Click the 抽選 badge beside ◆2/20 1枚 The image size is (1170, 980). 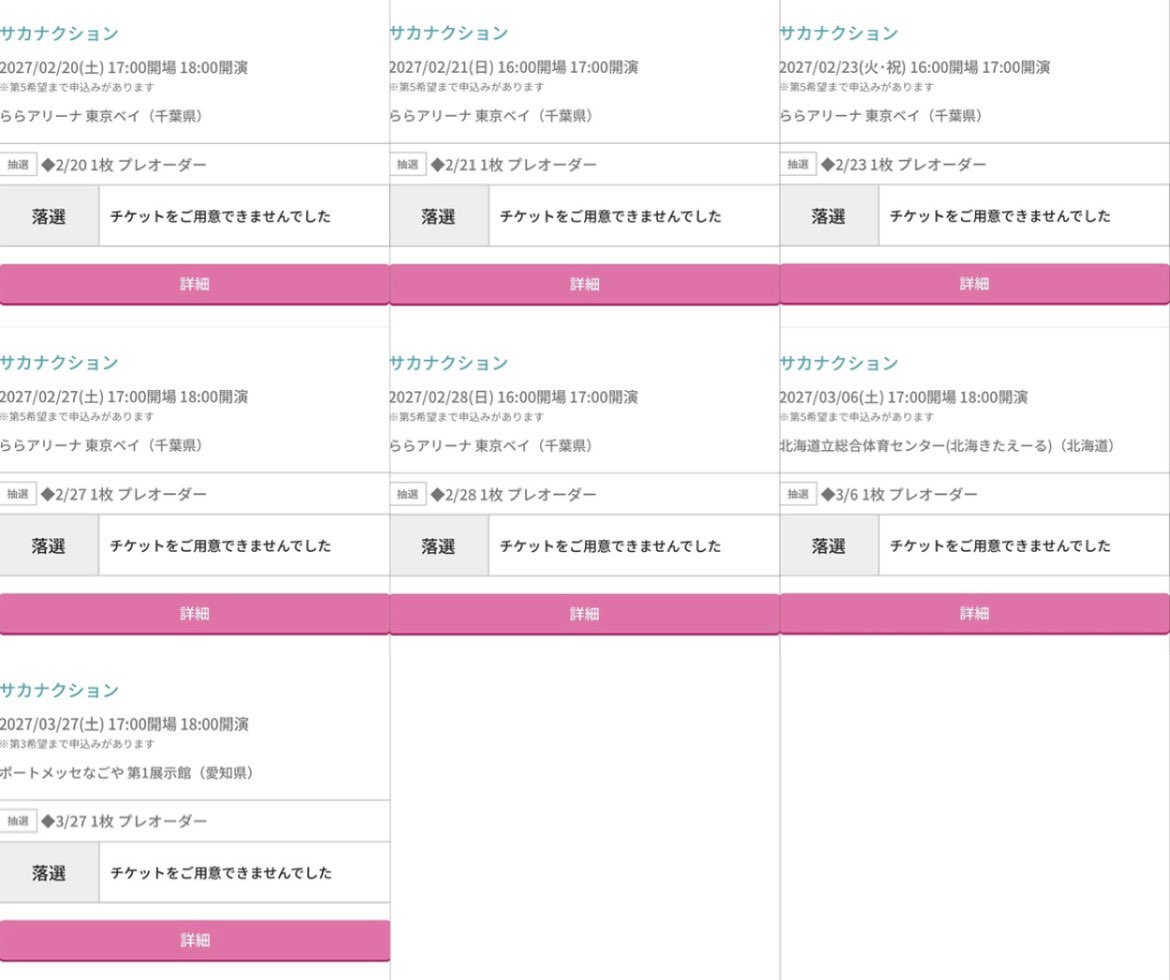(x=18, y=165)
